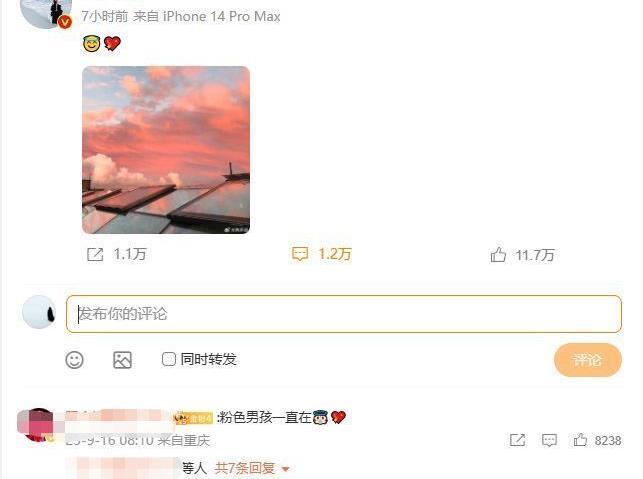
Task: Like the post with 11.7万 thumbs-up
Action: (x=498, y=255)
